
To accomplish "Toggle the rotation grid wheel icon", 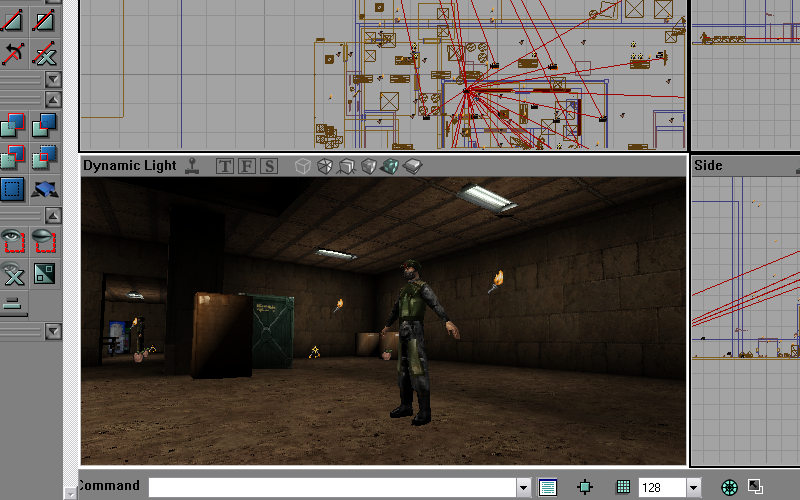I will coord(730,487).
